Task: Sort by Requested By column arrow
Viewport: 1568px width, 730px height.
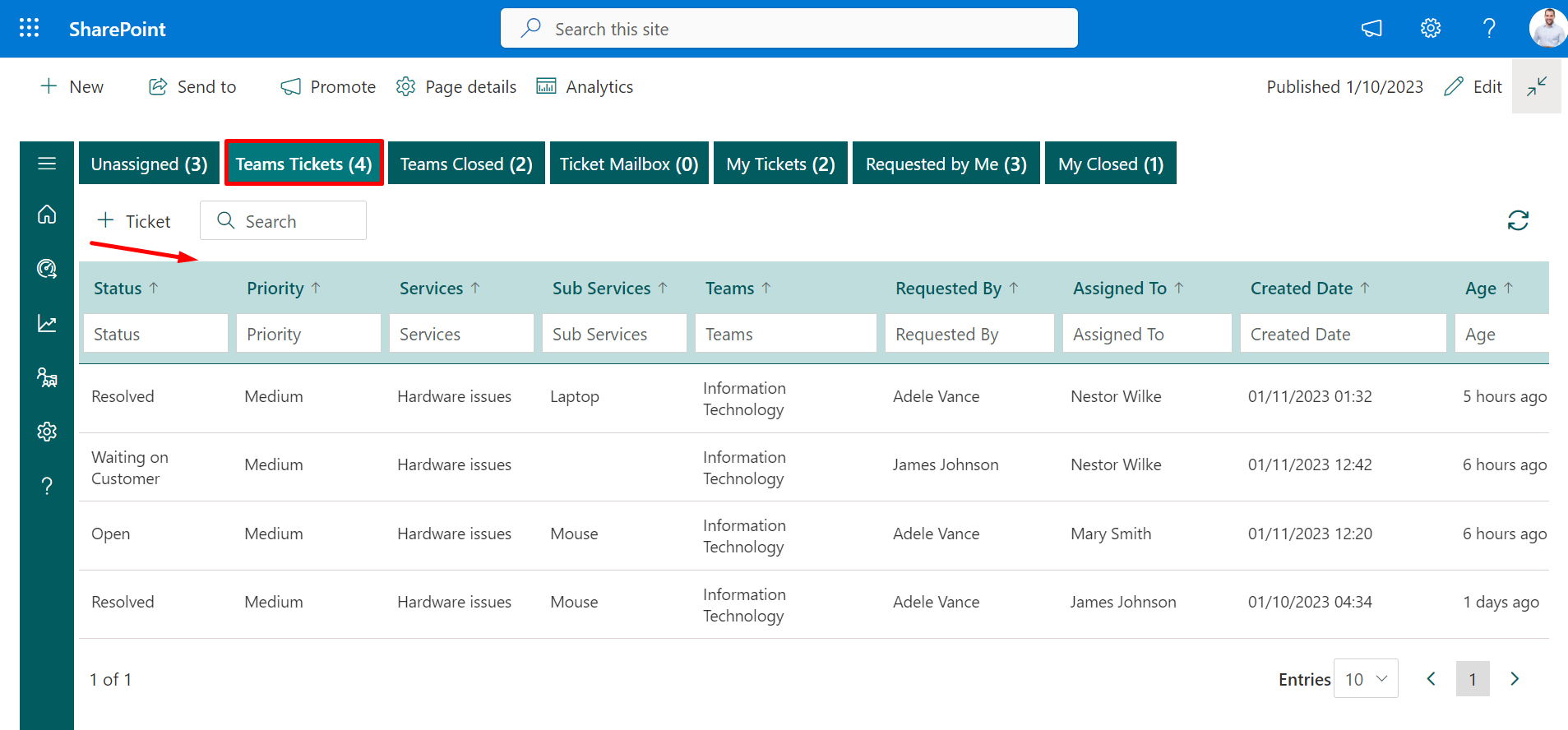Action: point(1014,288)
